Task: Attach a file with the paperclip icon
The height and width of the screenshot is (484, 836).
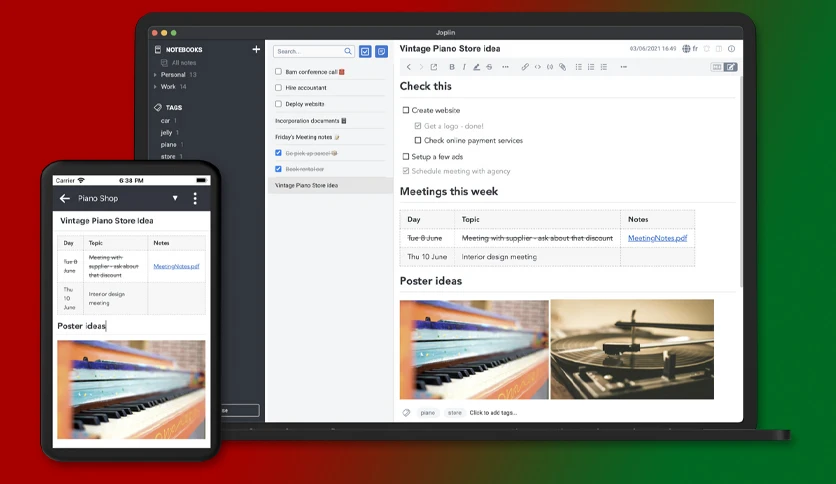Action: click(x=562, y=67)
